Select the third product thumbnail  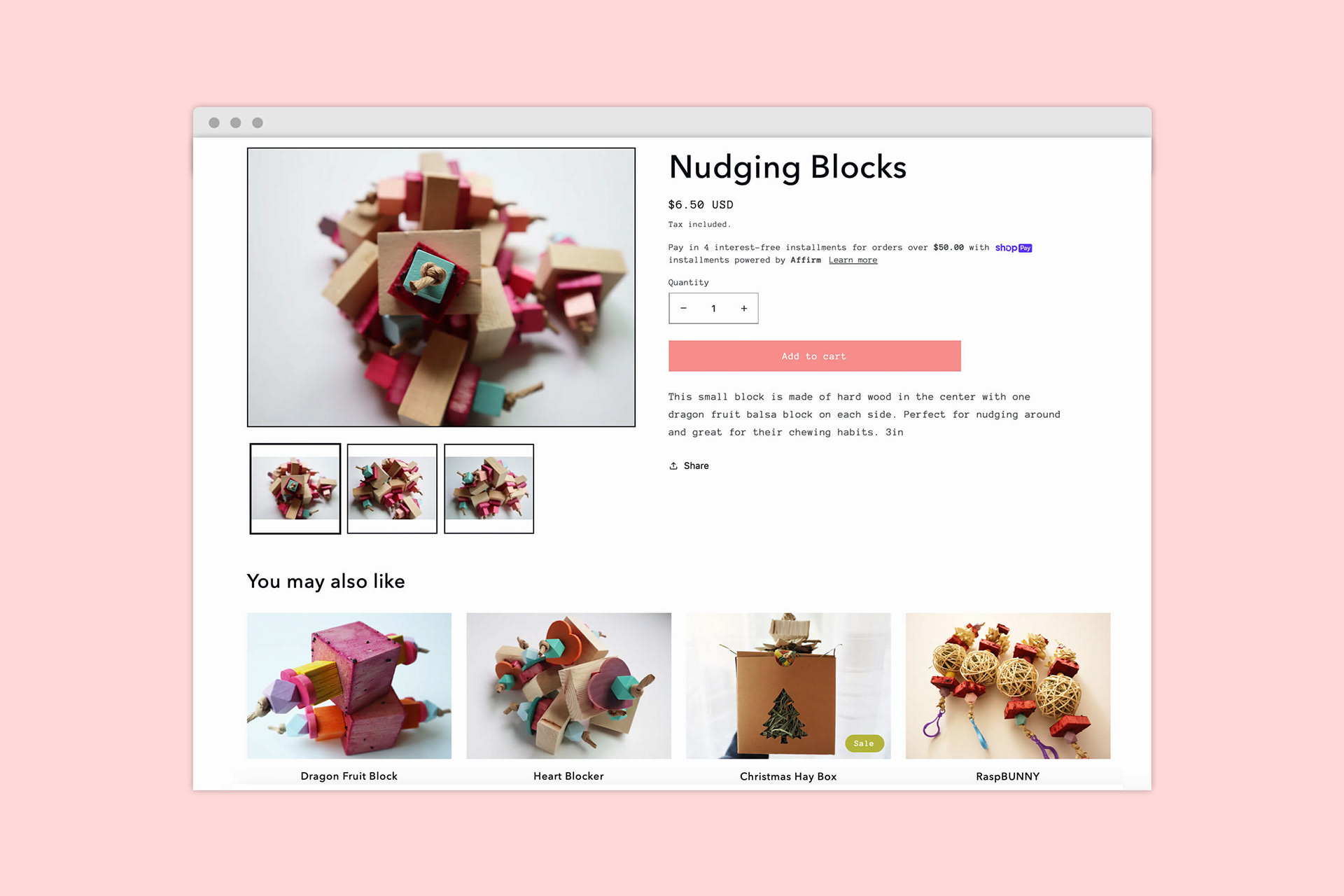click(489, 489)
